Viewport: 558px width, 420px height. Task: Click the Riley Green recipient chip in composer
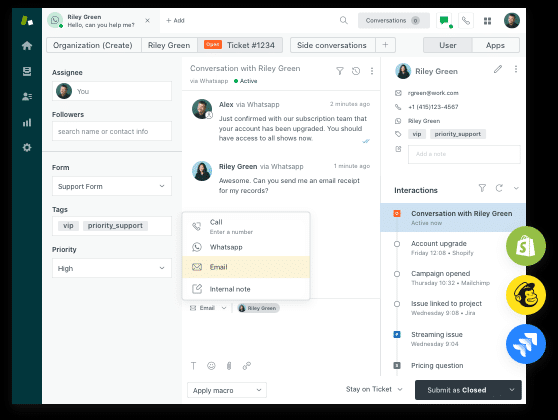coord(258,308)
